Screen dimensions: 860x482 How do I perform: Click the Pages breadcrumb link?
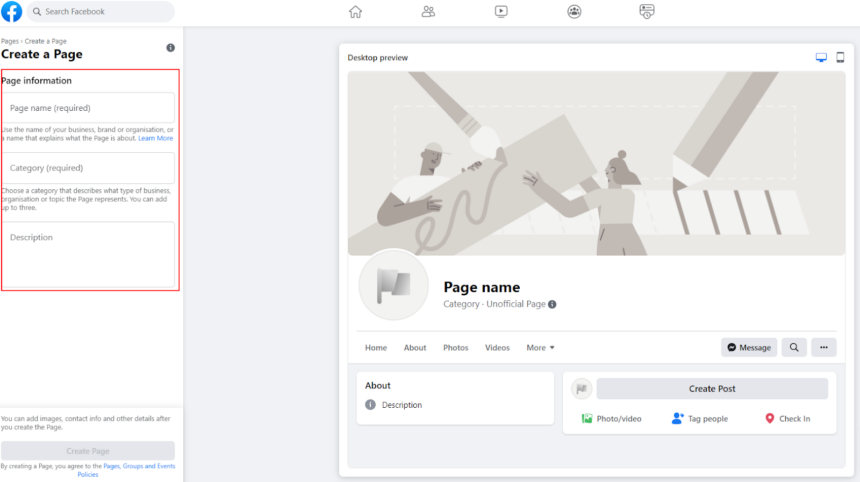click(x=9, y=41)
